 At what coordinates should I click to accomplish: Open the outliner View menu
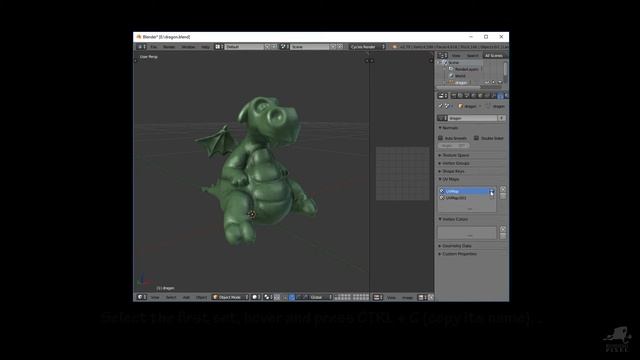point(456,56)
